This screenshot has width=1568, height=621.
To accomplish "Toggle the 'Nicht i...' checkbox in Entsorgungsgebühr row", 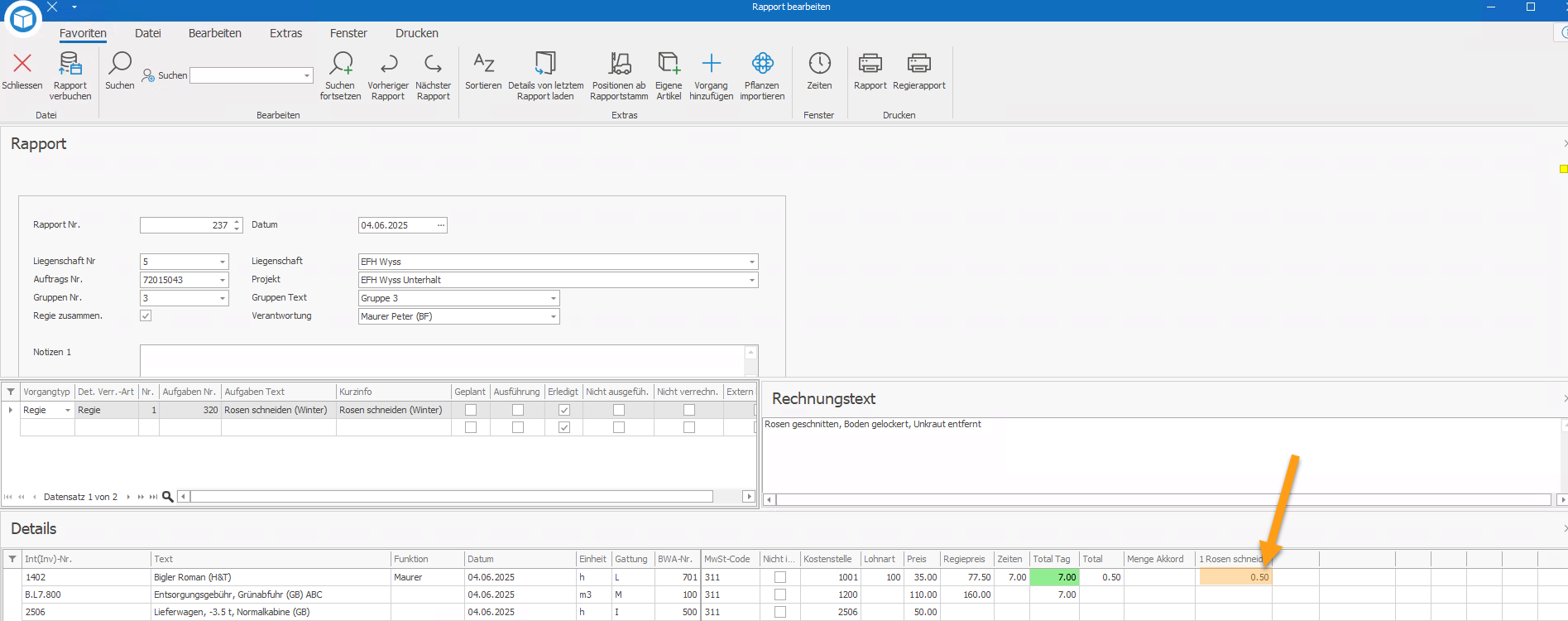I will tap(780, 595).
